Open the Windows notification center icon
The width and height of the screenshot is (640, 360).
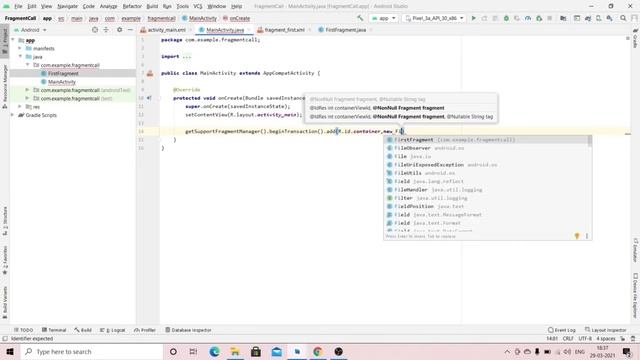[627, 351]
